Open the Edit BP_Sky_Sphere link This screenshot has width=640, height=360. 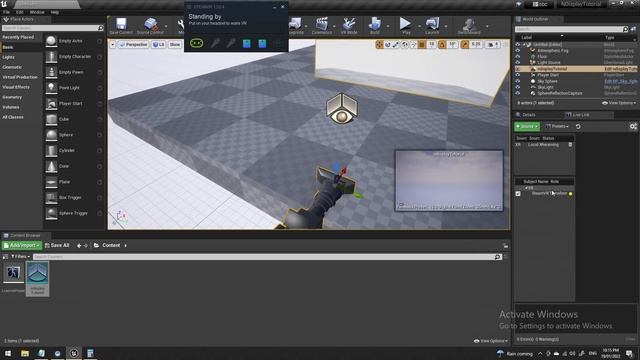click(x=620, y=81)
